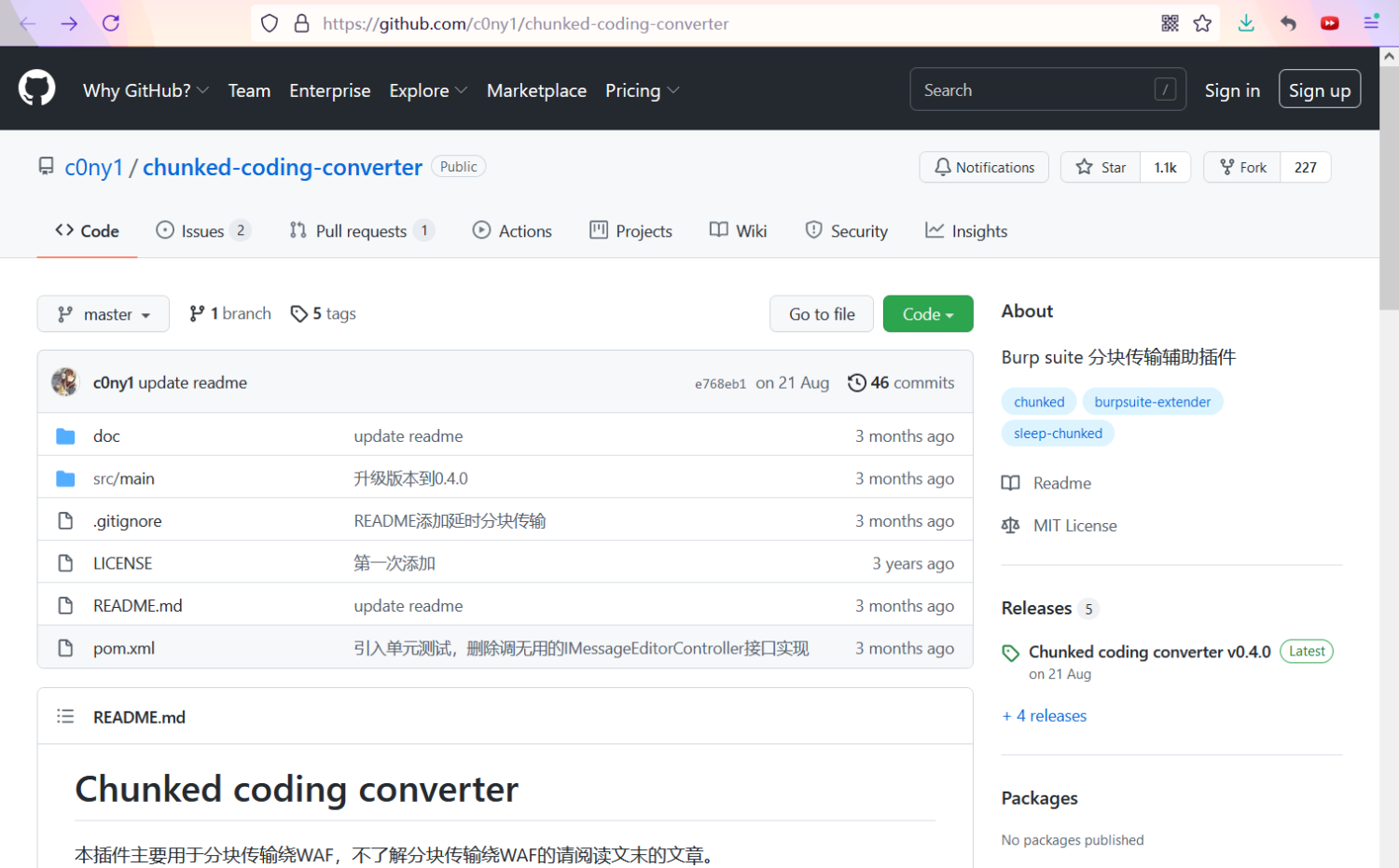Click the chunked topic tag
The image size is (1399, 868).
click(x=1039, y=401)
